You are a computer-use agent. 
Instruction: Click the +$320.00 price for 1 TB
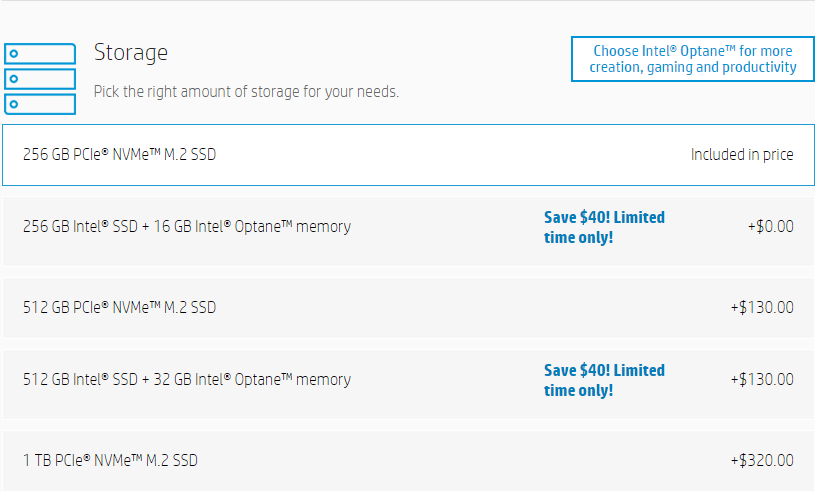click(x=762, y=460)
